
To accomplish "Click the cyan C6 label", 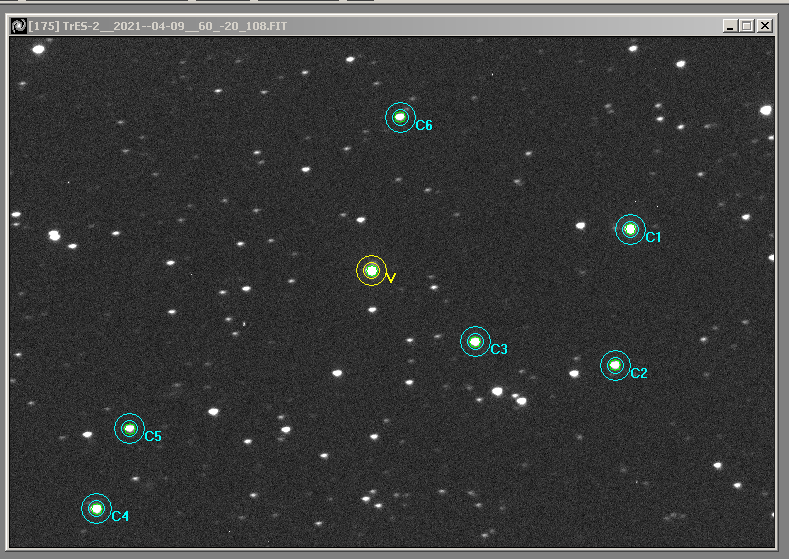I will point(424,126).
